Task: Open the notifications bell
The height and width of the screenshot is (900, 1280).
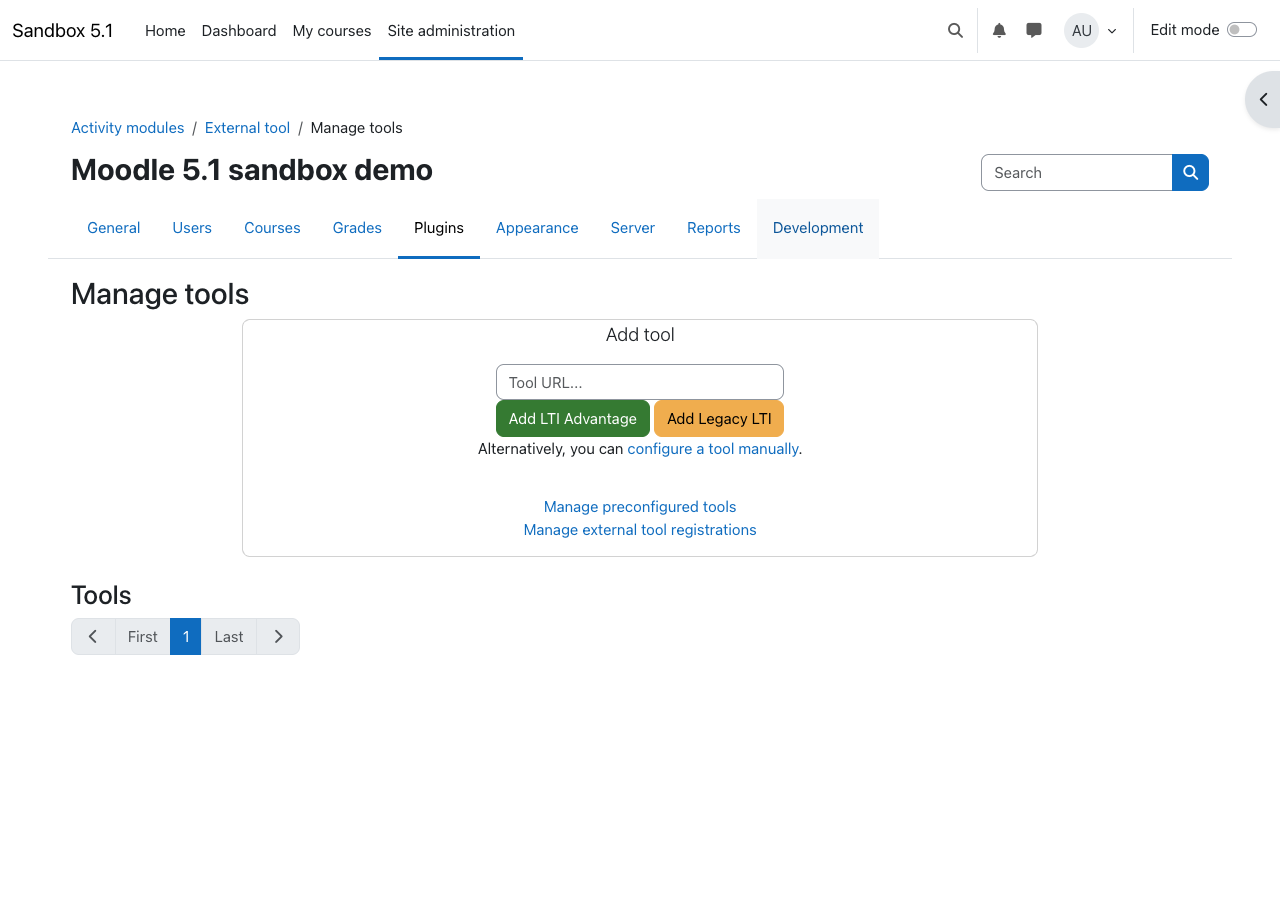Action: (x=999, y=31)
